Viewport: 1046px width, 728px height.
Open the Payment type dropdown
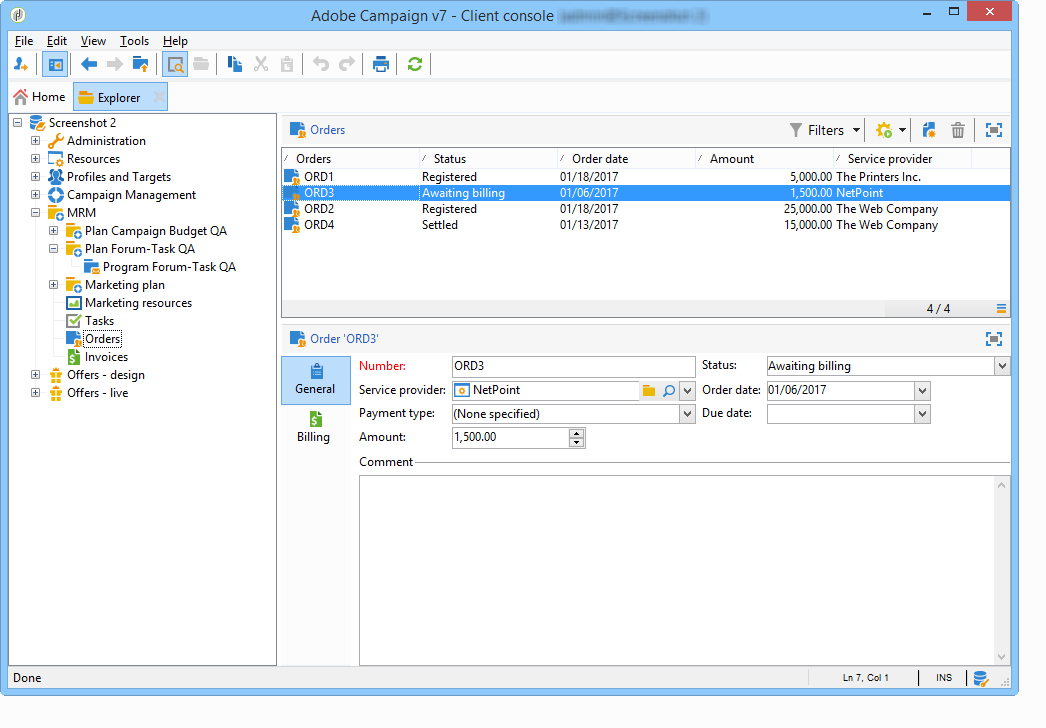pos(687,414)
